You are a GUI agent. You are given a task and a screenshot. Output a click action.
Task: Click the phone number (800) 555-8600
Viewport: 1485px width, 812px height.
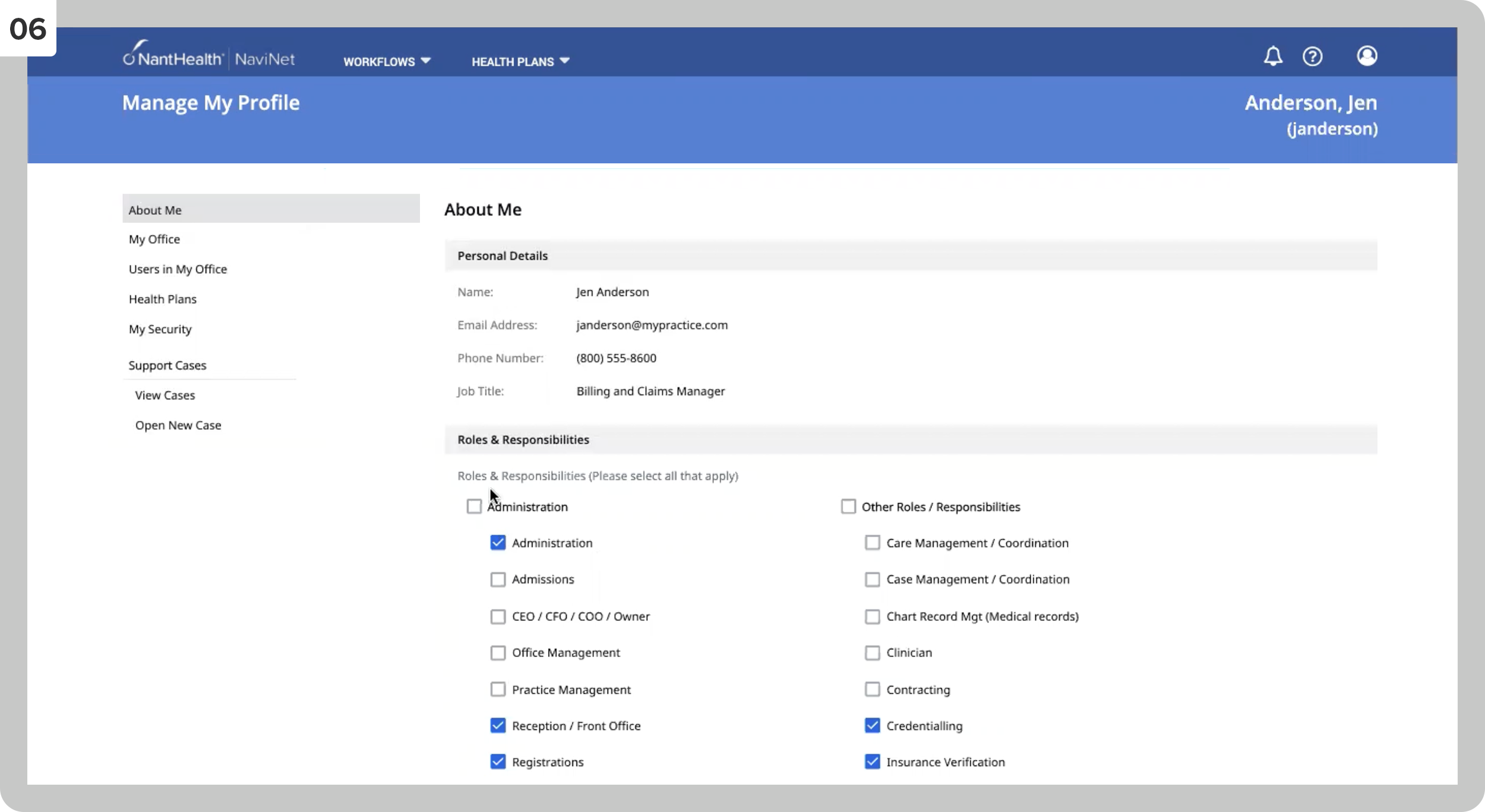point(616,358)
